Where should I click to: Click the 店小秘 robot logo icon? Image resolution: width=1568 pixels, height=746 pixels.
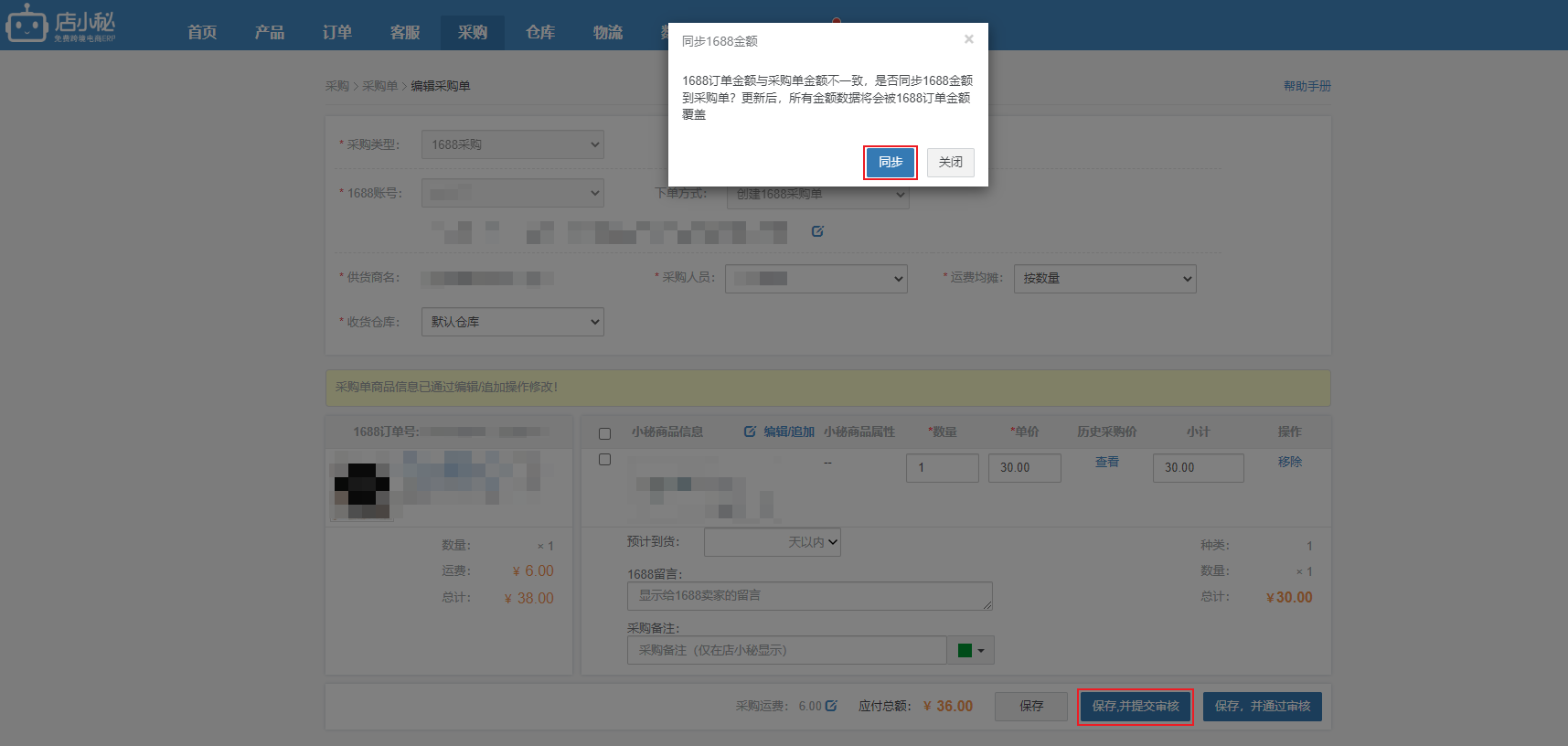tap(27, 23)
